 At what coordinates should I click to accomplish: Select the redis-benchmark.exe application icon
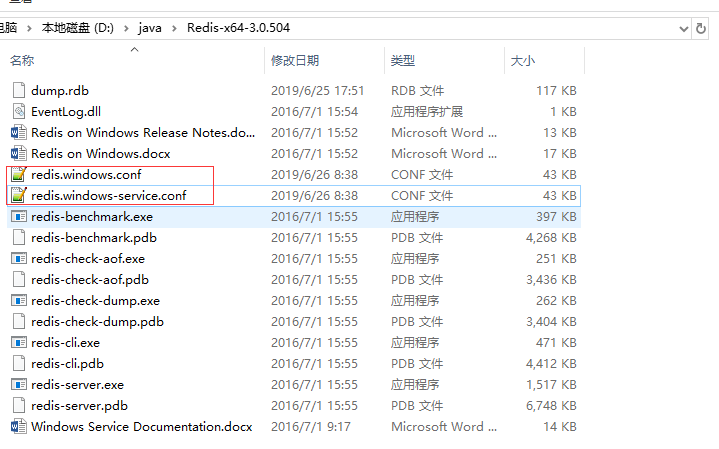coord(19,216)
